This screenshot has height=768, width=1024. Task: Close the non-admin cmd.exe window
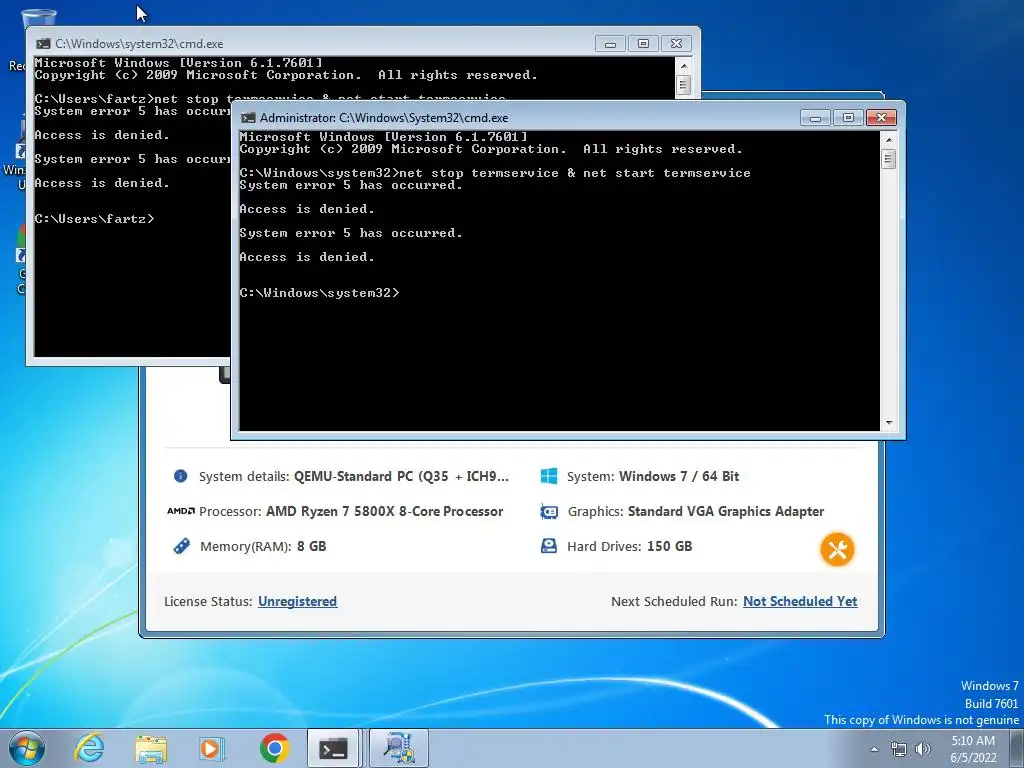(x=676, y=44)
